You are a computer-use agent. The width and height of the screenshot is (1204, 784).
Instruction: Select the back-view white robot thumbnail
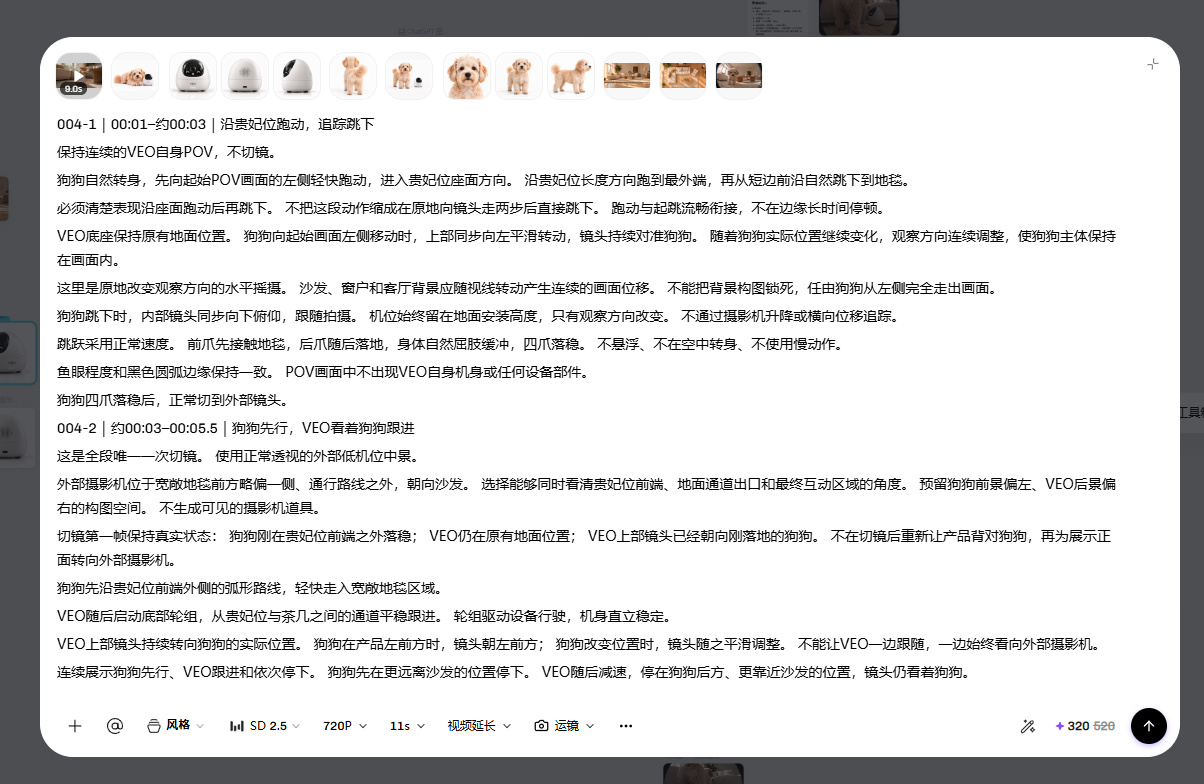tap(245, 75)
